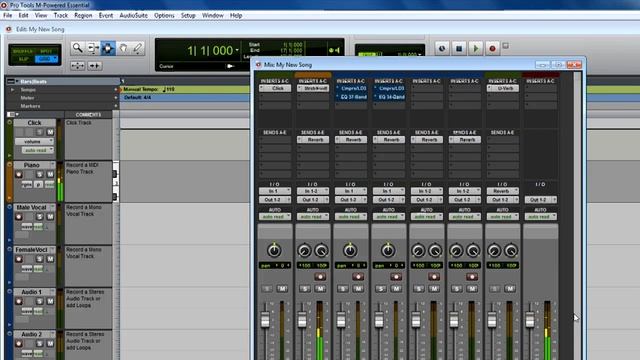Screen dimensions: 640x360
Task: Add a tempo change with Tempo plus
Action: [x=116, y=90]
